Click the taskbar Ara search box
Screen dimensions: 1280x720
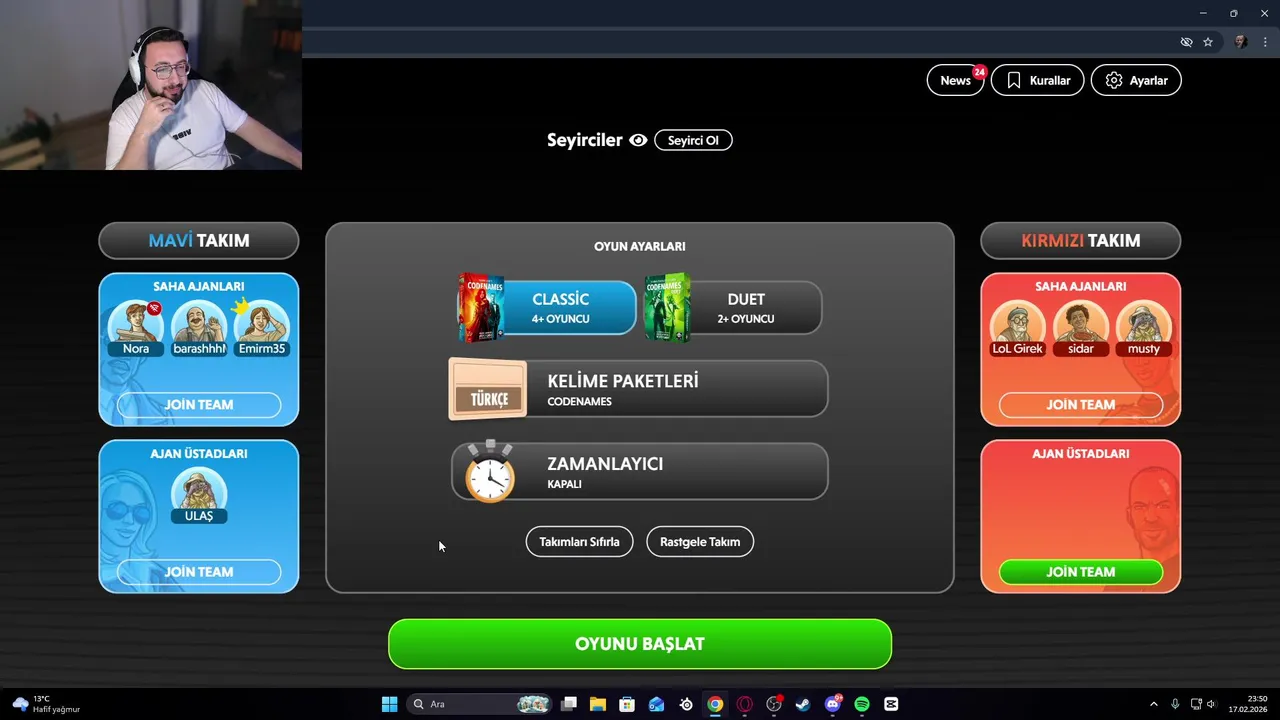[481, 704]
